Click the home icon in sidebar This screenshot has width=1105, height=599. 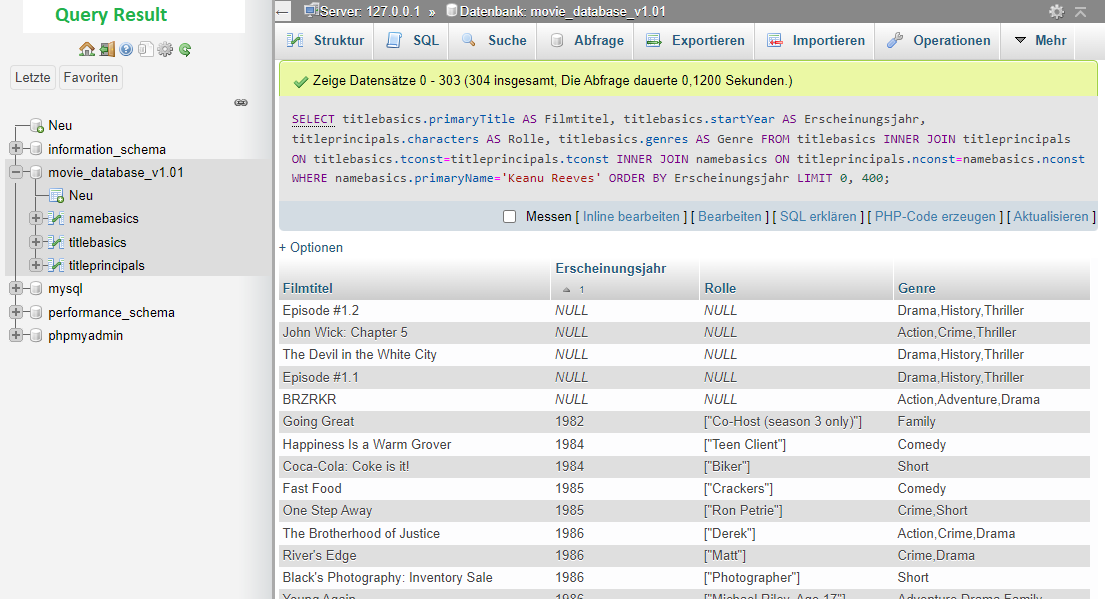click(x=87, y=49)
